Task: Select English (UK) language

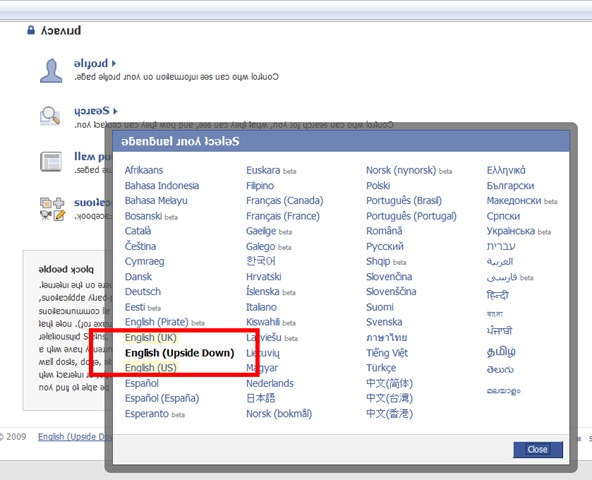Action: (150, 337)
